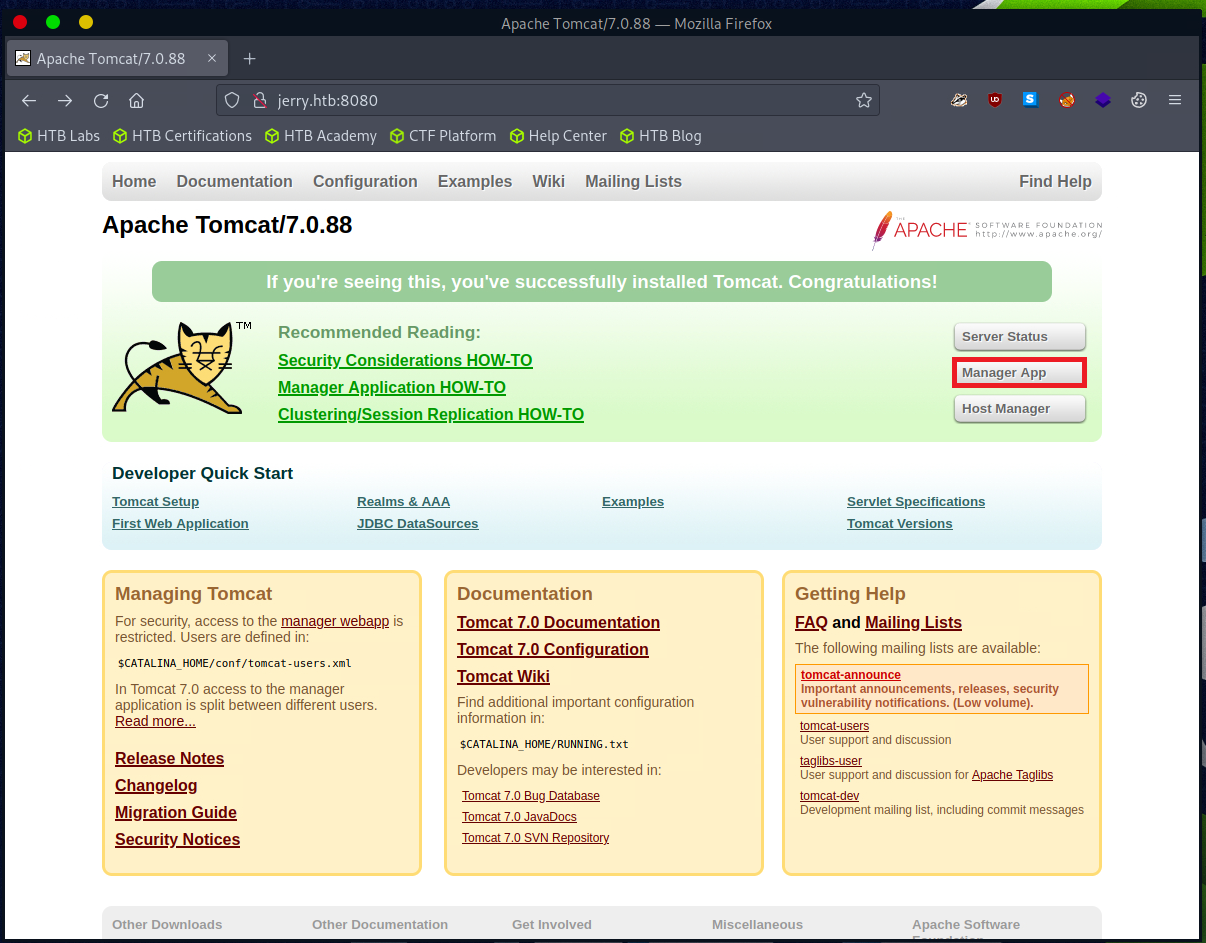Open the first extension icon next to the bookmark star
This screenshot has height=943, width=1206.
pos(959,100)
